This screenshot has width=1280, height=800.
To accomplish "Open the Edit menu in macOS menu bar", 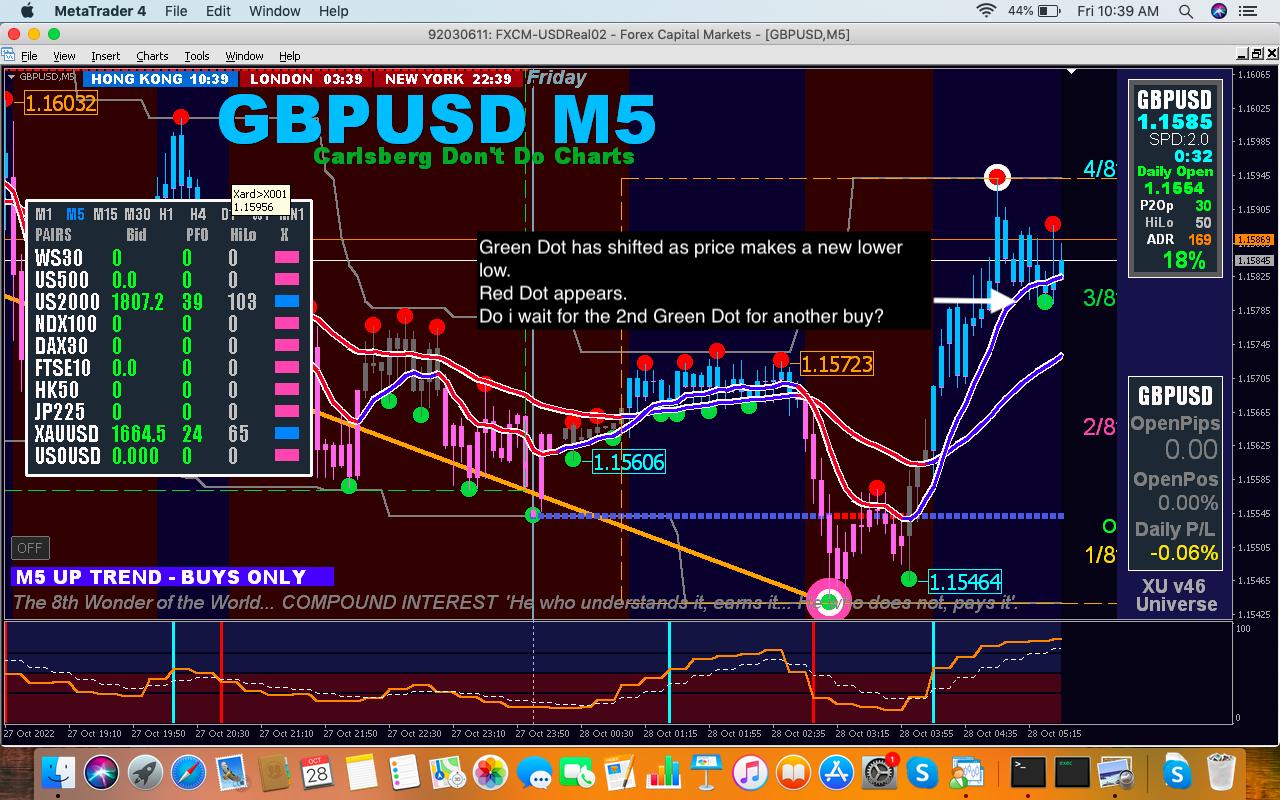I will [x=218, y=11].
